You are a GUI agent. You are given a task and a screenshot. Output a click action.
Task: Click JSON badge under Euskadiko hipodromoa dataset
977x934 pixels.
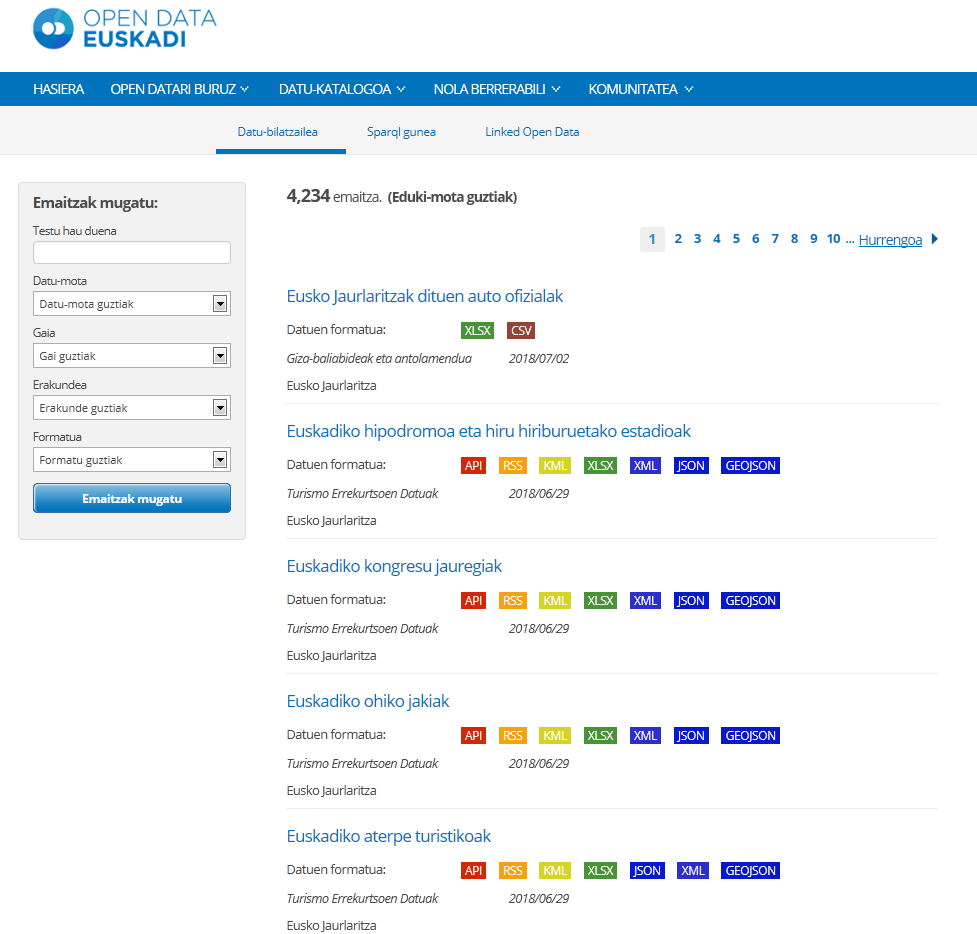(691, 466)
